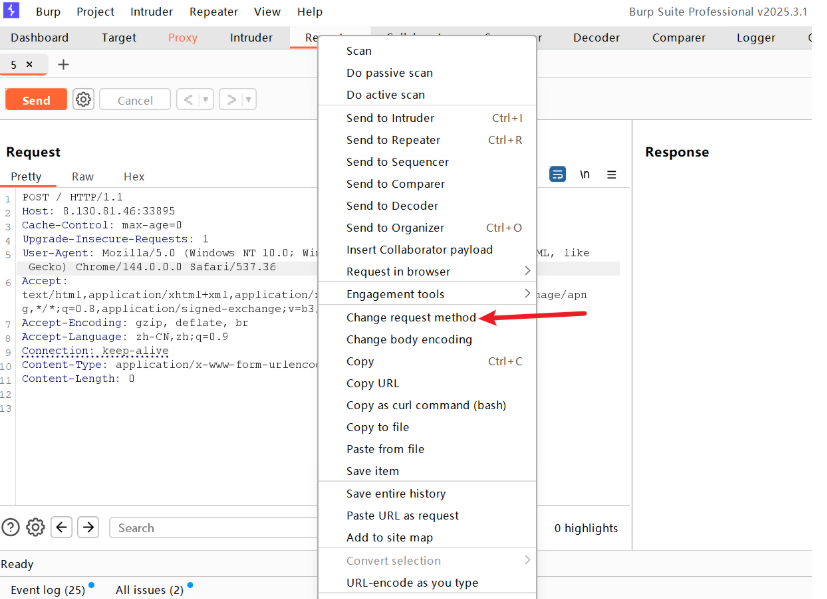Select Send to Repeater
This screenshot has width=827, height=599.
coord(427,140)
